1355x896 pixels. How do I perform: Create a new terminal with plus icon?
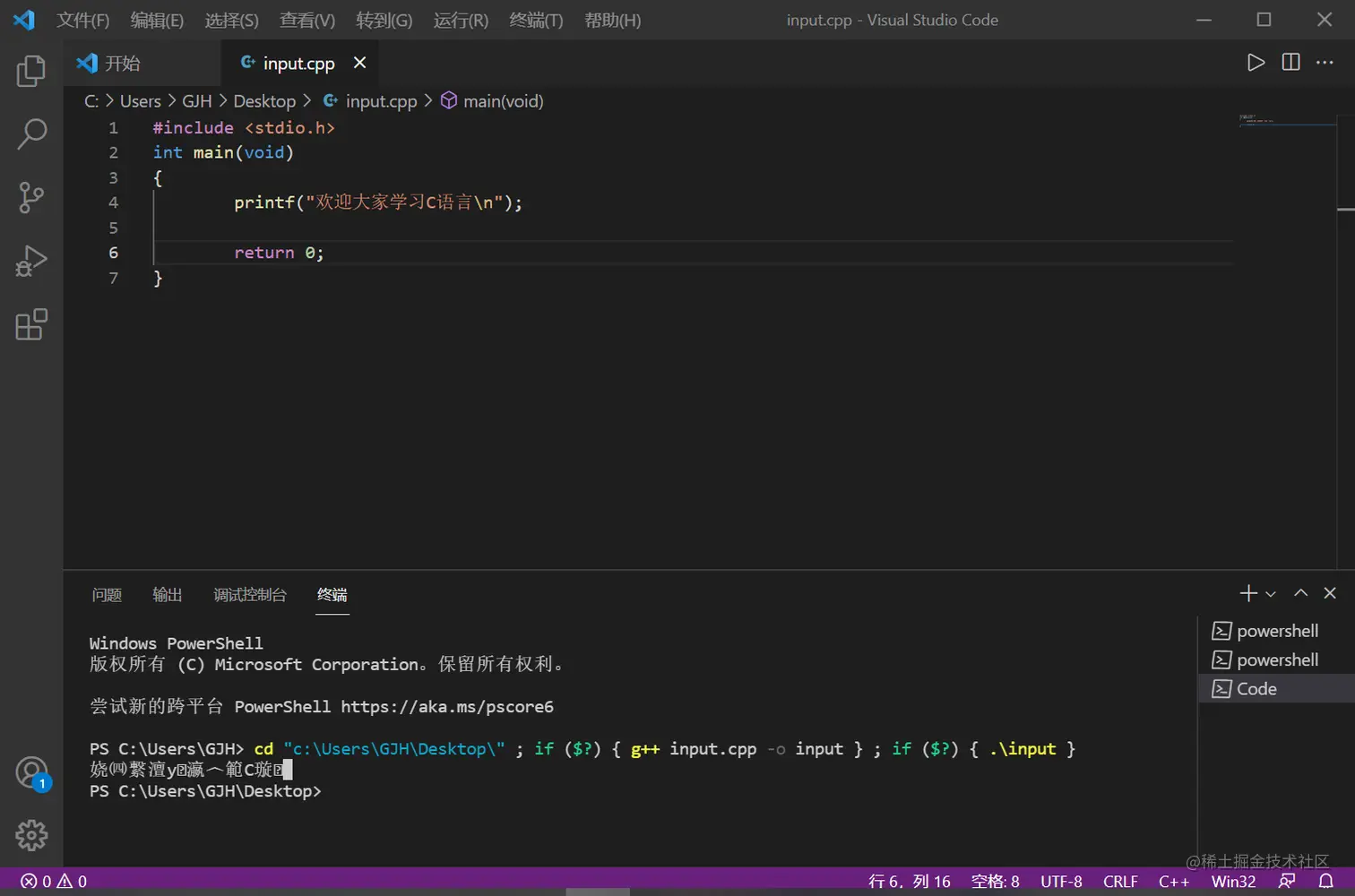pos(1248,593)
